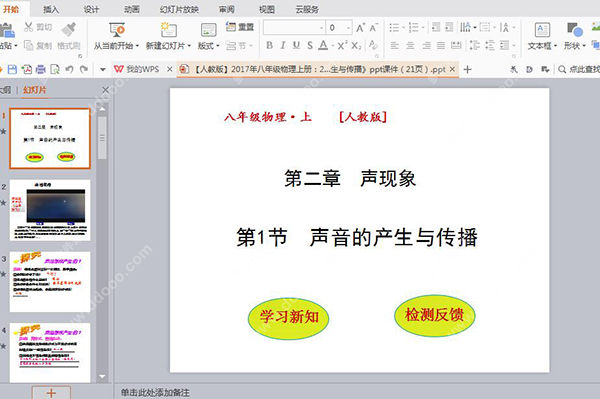
Task: Decrease font size with A- icon
Action: [374, 28]
